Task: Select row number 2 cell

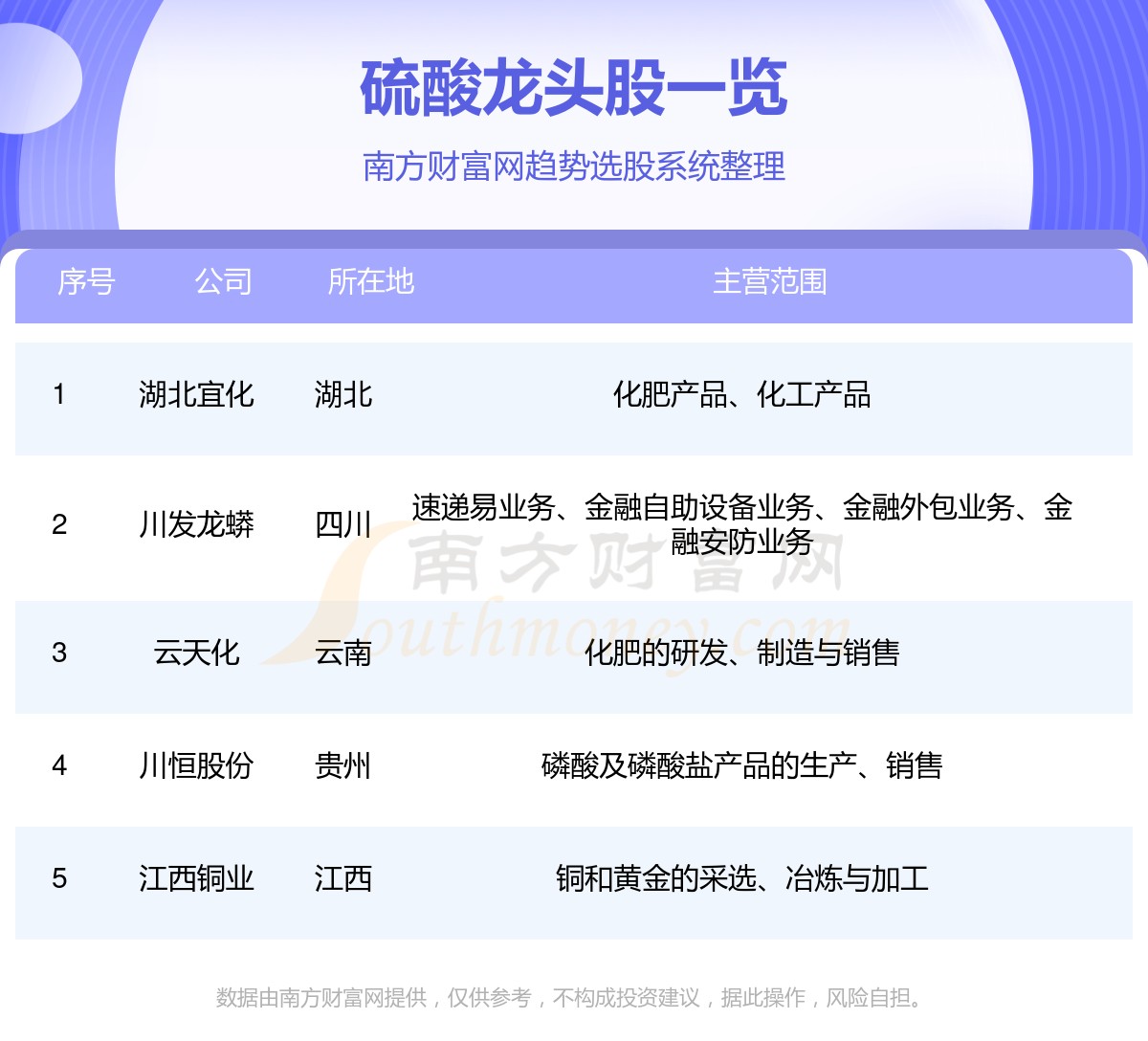Action: [x=59, y=524]
